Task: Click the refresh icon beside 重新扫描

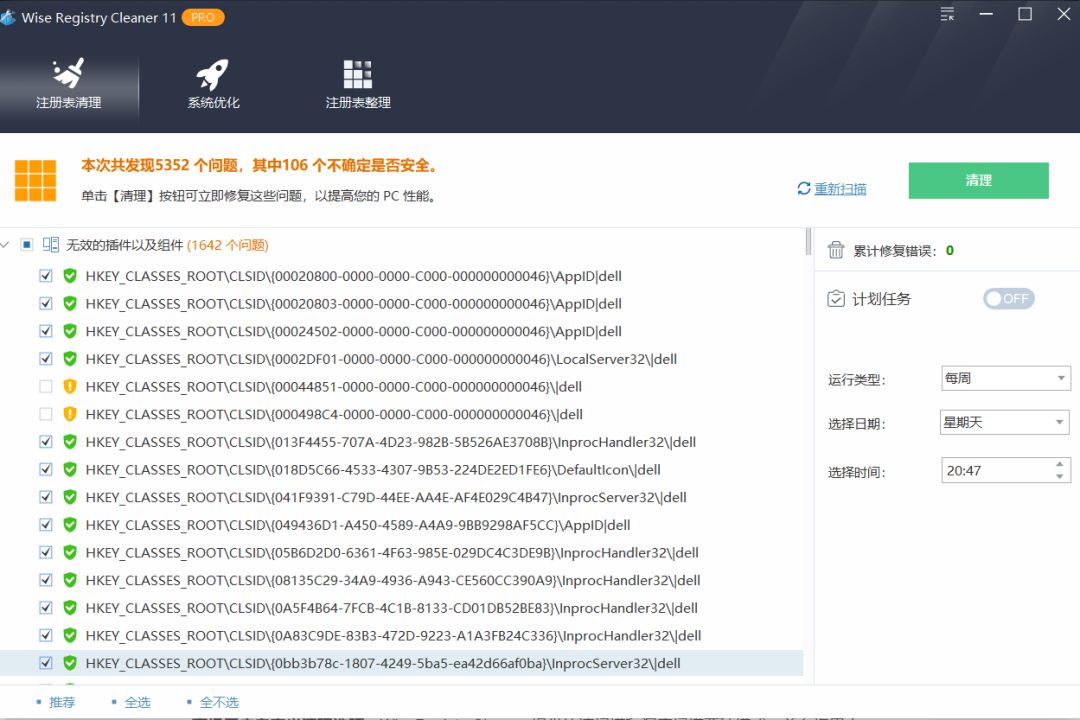Action: 802,188
